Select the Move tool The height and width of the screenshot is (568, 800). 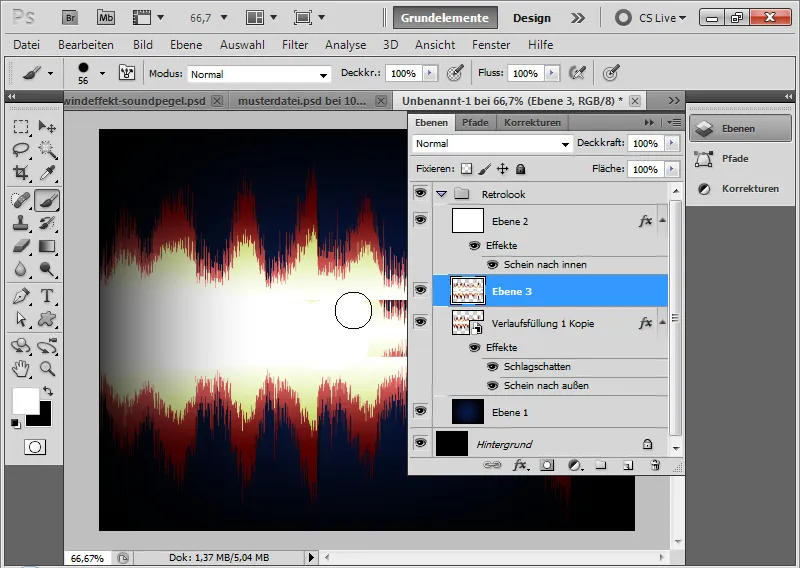coord(47,127)
